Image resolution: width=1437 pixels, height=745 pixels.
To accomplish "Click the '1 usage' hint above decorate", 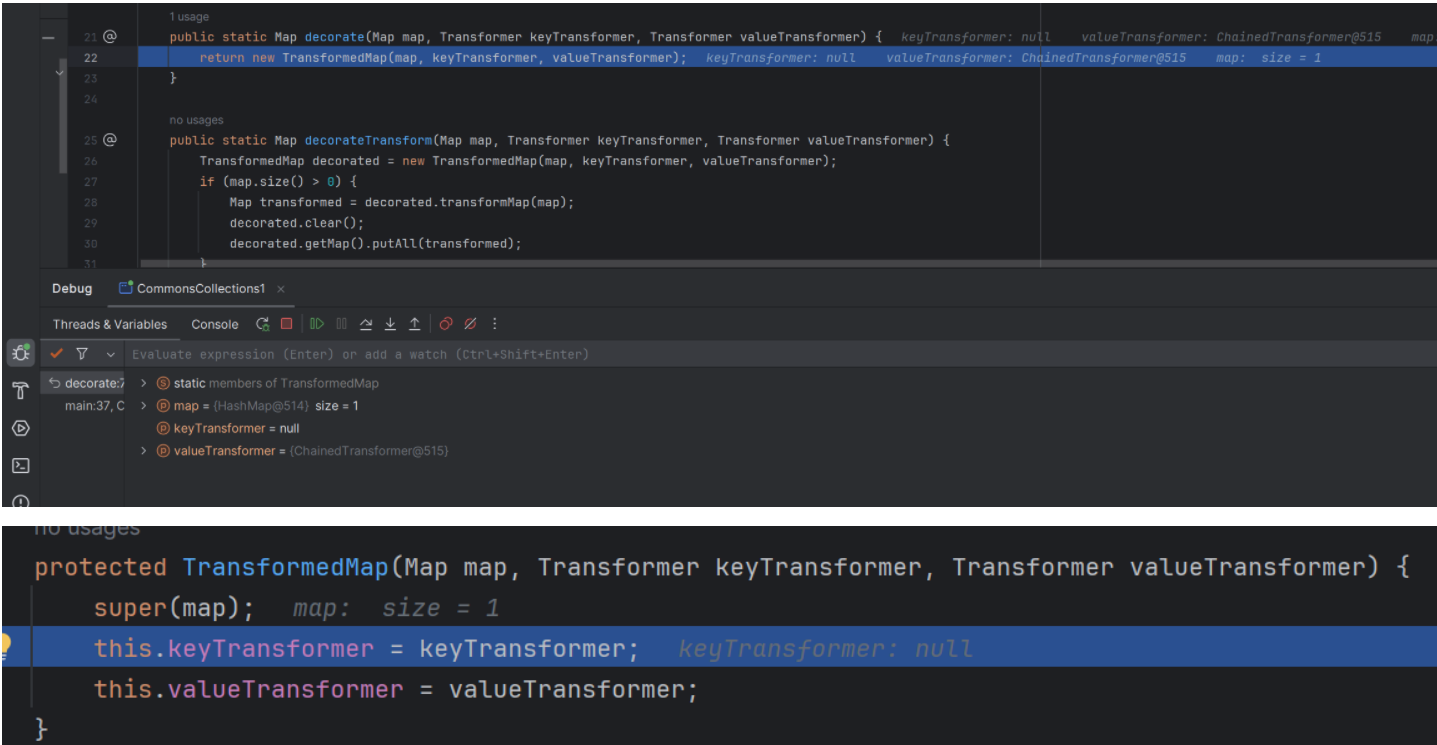I will click(190, 17).
